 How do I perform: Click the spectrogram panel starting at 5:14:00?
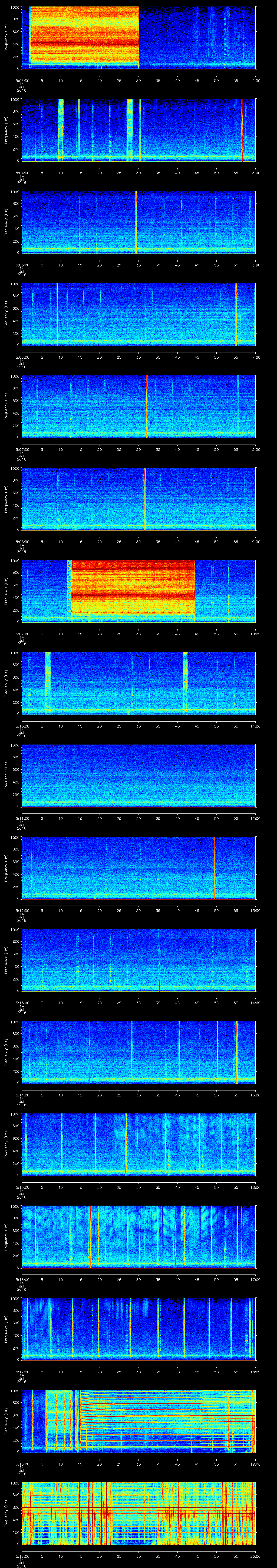pyautogui.click(x=139, y=1052)
